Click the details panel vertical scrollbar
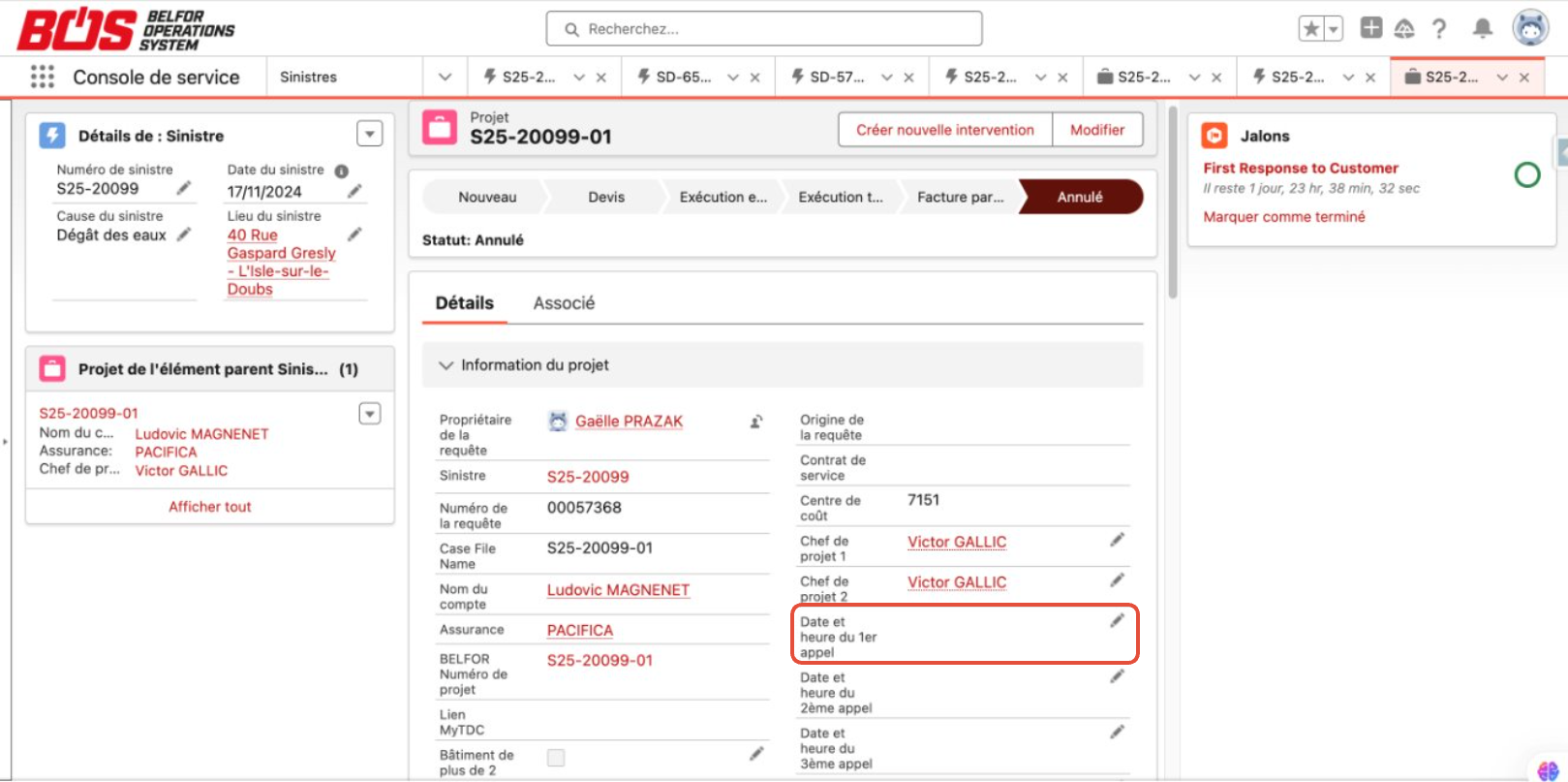Image resolution: width=1568 pixels, height=782 pixels. (1173, 203)
